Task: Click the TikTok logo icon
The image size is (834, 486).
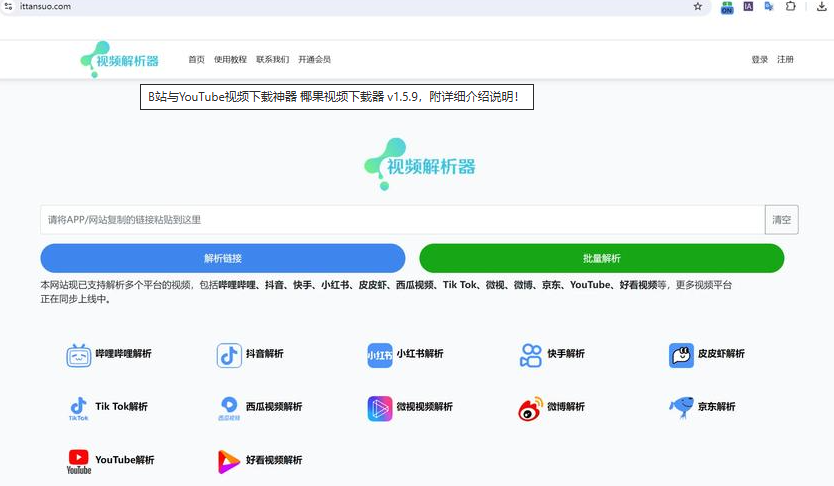Action: (79, 408)
